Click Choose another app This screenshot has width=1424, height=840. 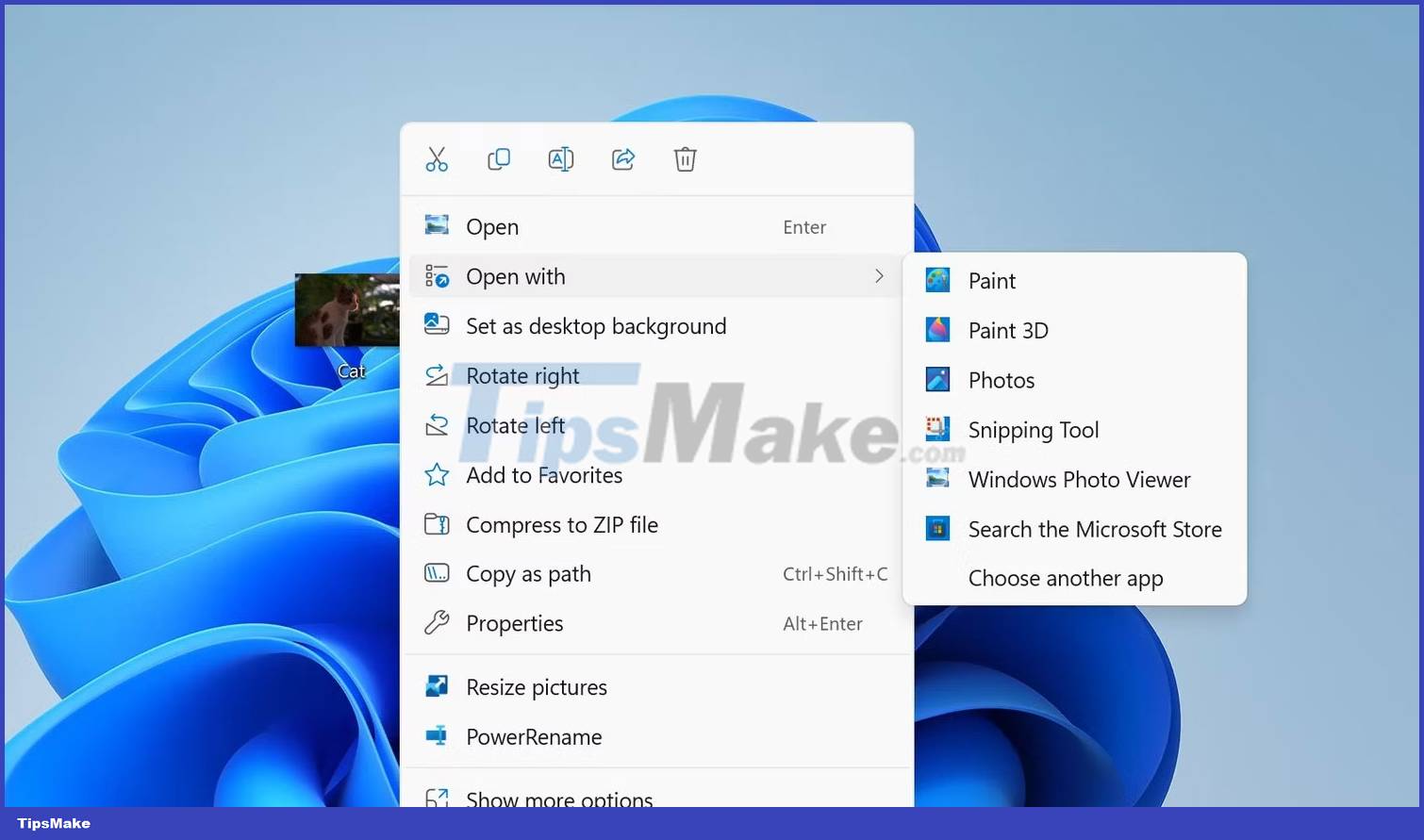pos(1066,579)
